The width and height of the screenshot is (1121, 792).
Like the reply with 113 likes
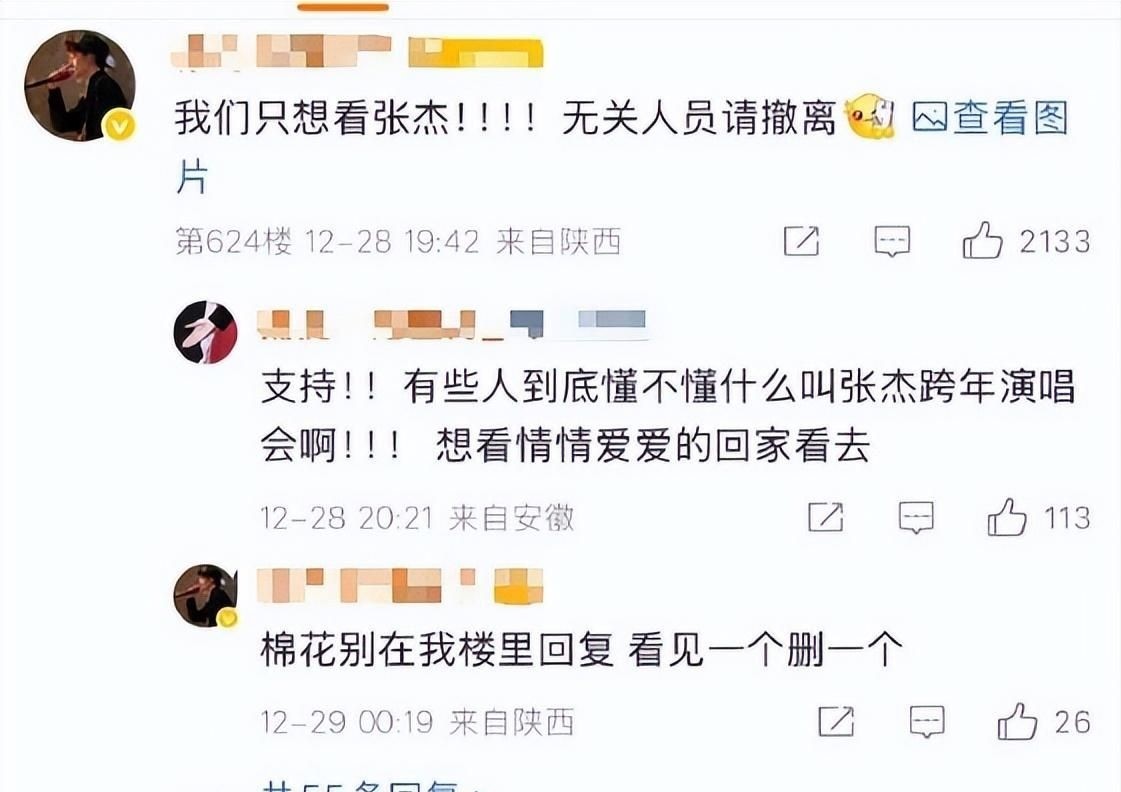(1007, 517)
